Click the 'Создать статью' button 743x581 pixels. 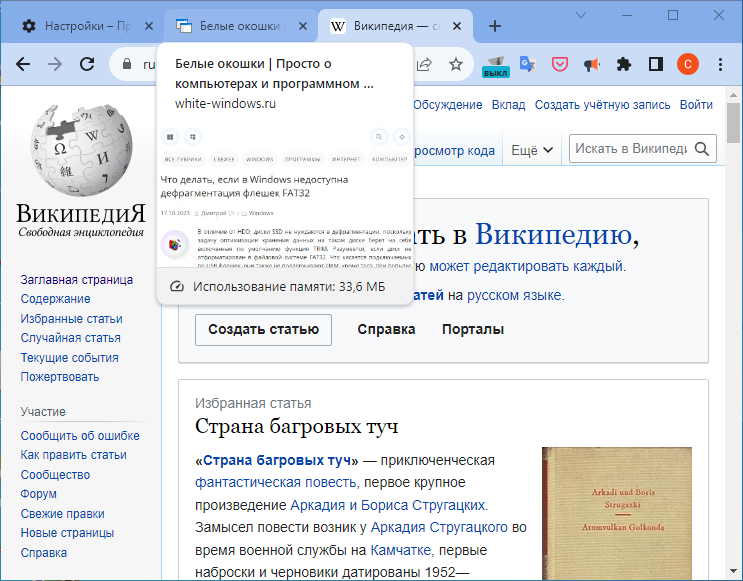263,329
